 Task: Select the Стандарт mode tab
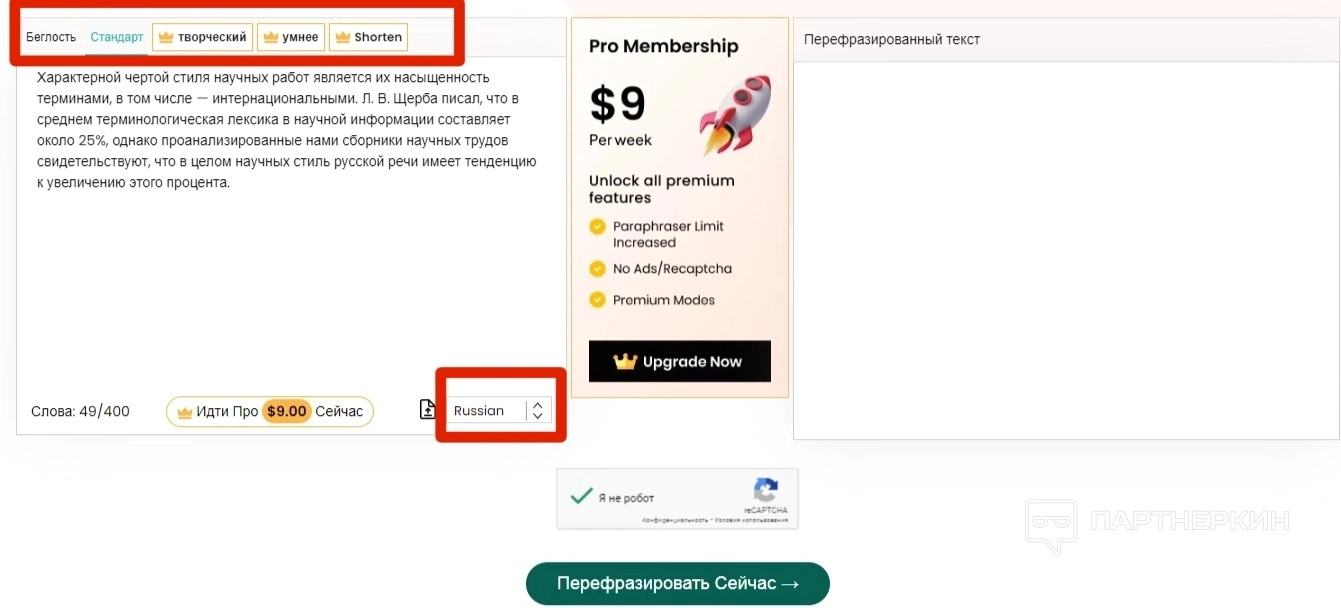pyautogui.click(x=117, y=37)
